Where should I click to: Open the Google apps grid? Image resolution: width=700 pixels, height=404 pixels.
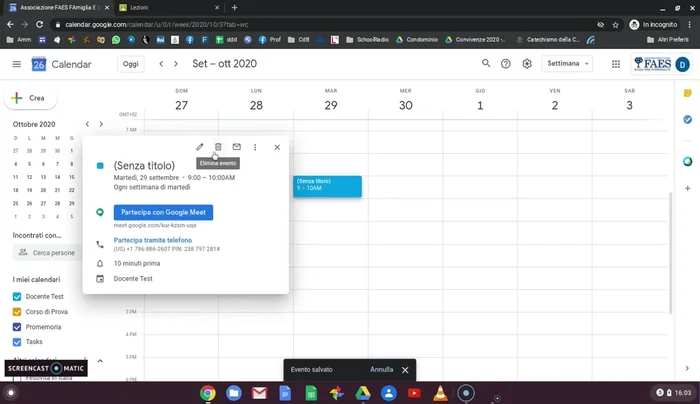616,64
